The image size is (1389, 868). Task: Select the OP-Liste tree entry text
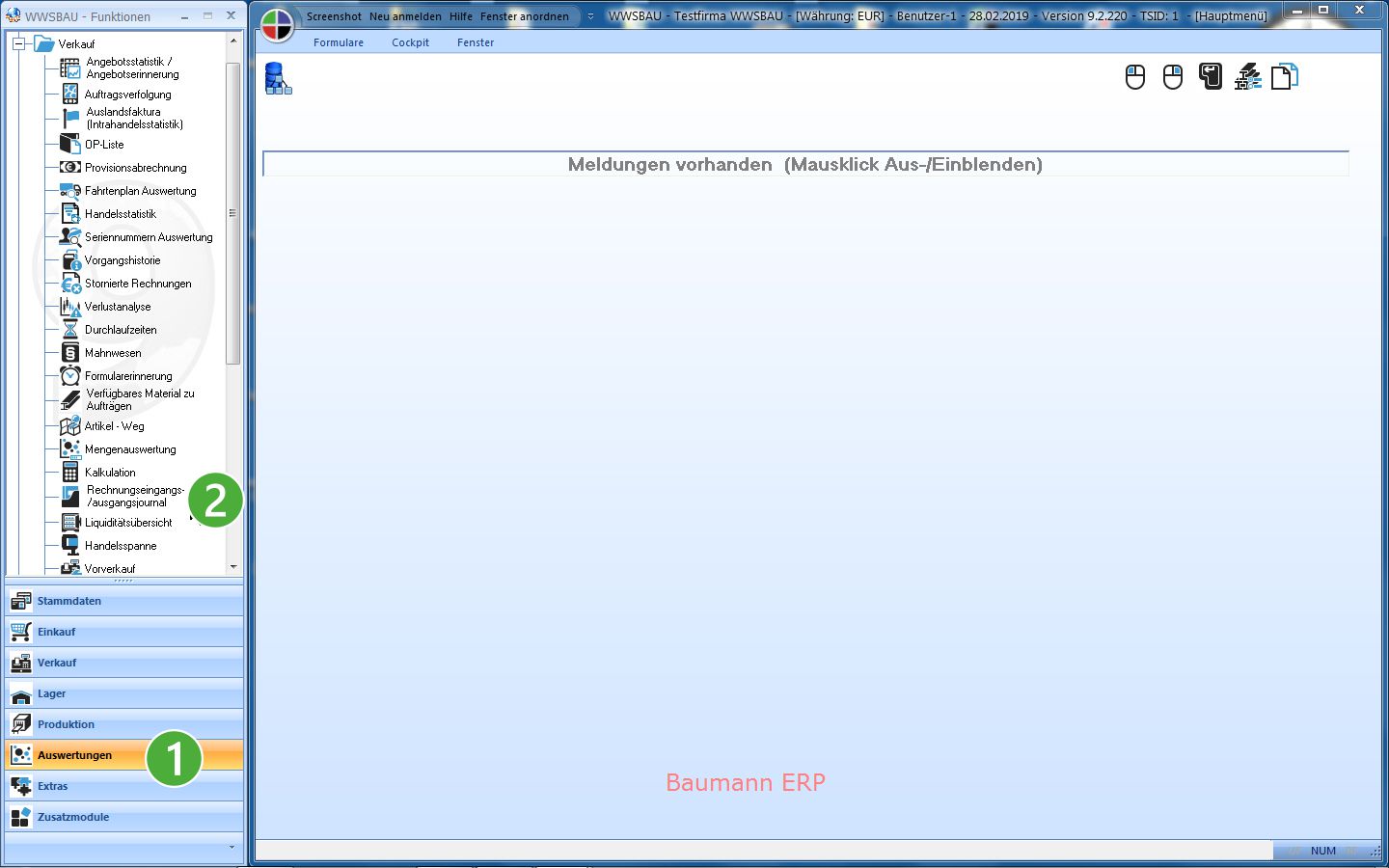point(104,145)
